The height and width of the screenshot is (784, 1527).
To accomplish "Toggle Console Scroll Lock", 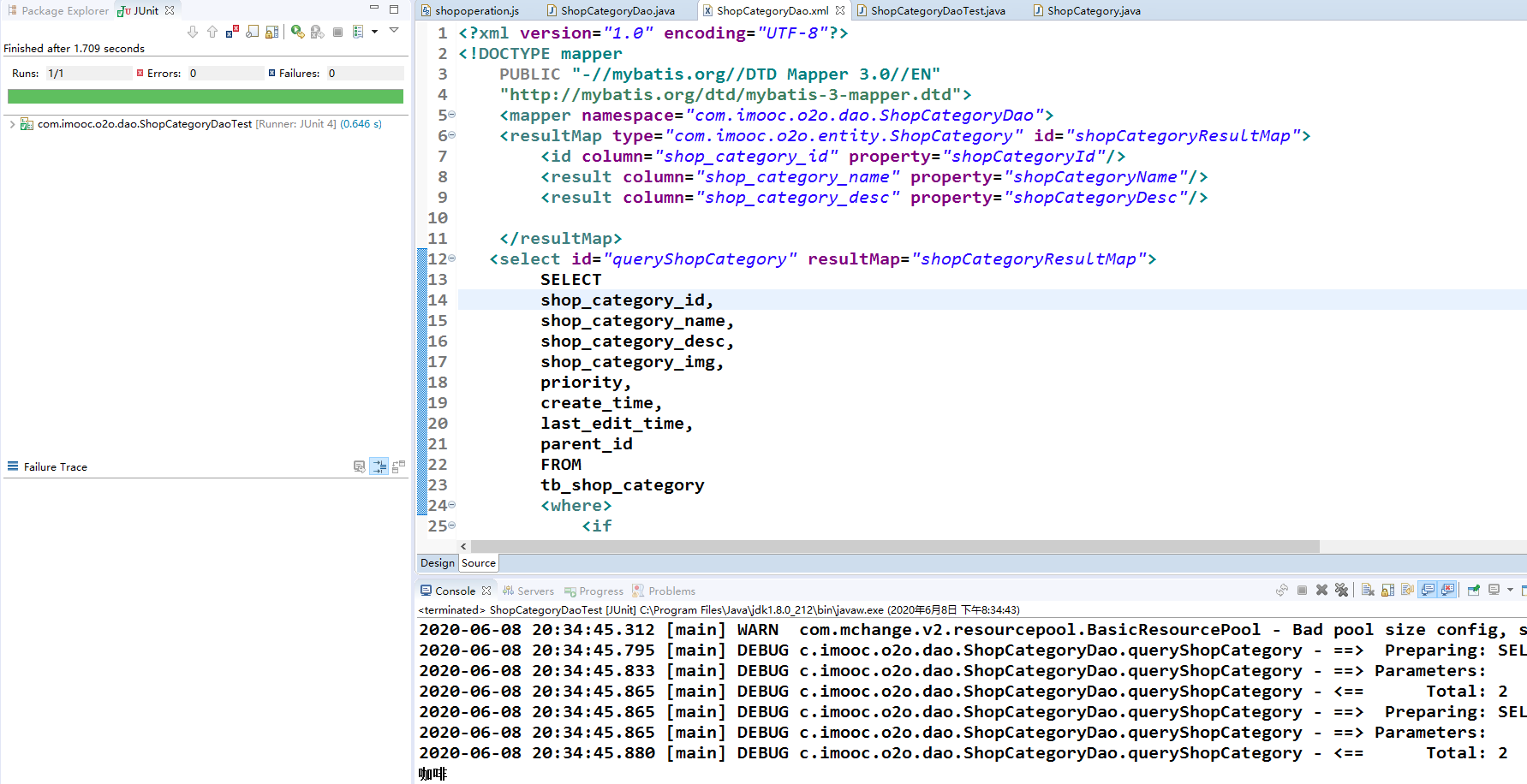I will (x=1387, y=590).
